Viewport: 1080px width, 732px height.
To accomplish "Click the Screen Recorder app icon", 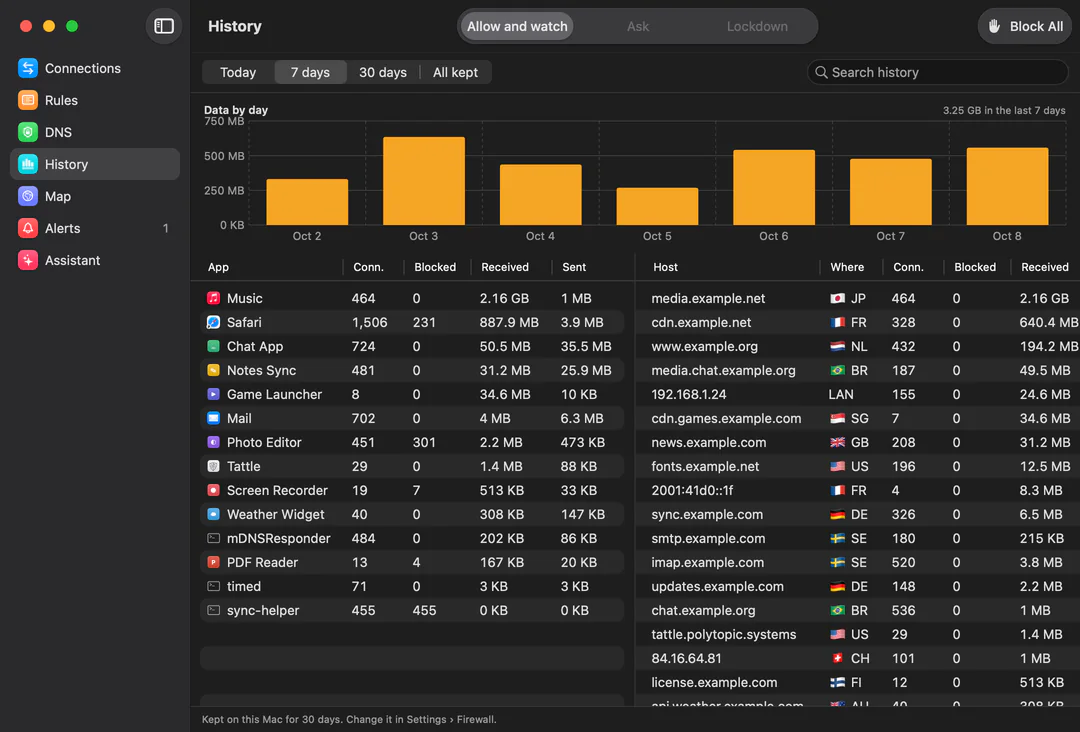I will [214, 490].
